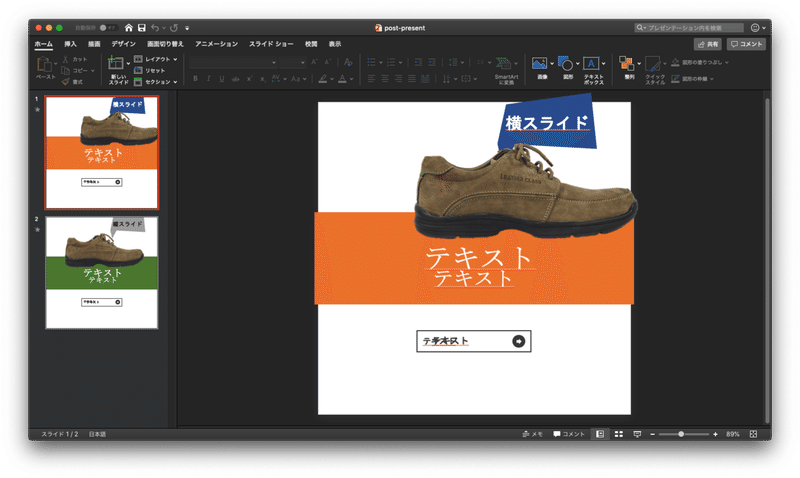This screenshot has width=800, height=478.
Task: Open the font size combo box
Action: (293, 62)
